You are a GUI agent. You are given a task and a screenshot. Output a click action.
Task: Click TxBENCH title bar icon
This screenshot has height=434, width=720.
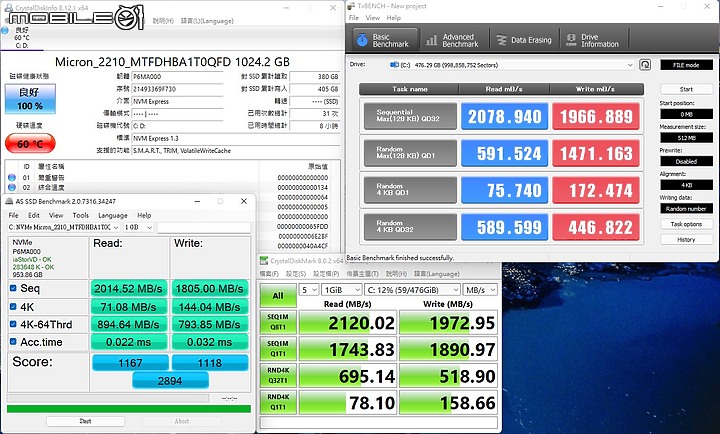pyautogui.click(x=351, y=6)
